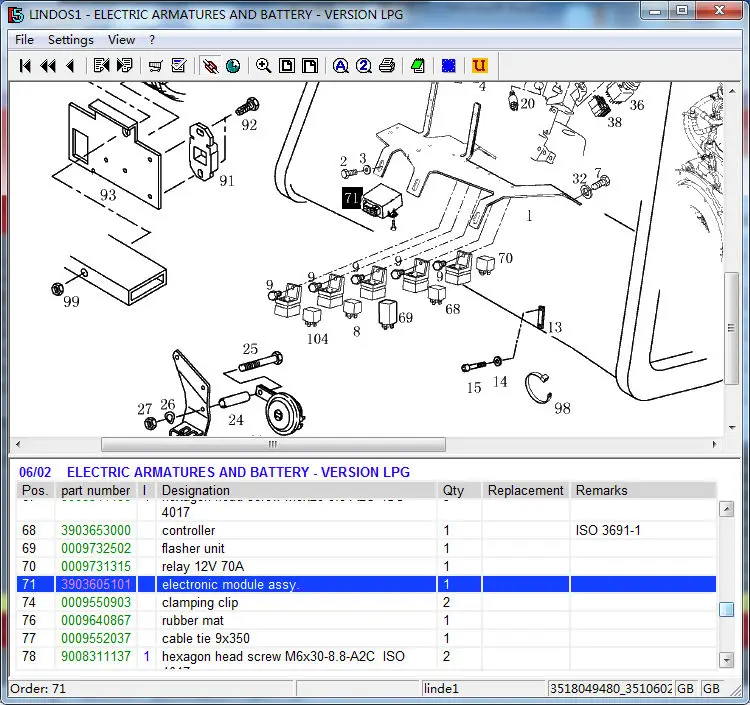The height and width of the screenshot is (705, 750).
Task: Select the 'rubber mat' designation
Action: pos(193,620)
